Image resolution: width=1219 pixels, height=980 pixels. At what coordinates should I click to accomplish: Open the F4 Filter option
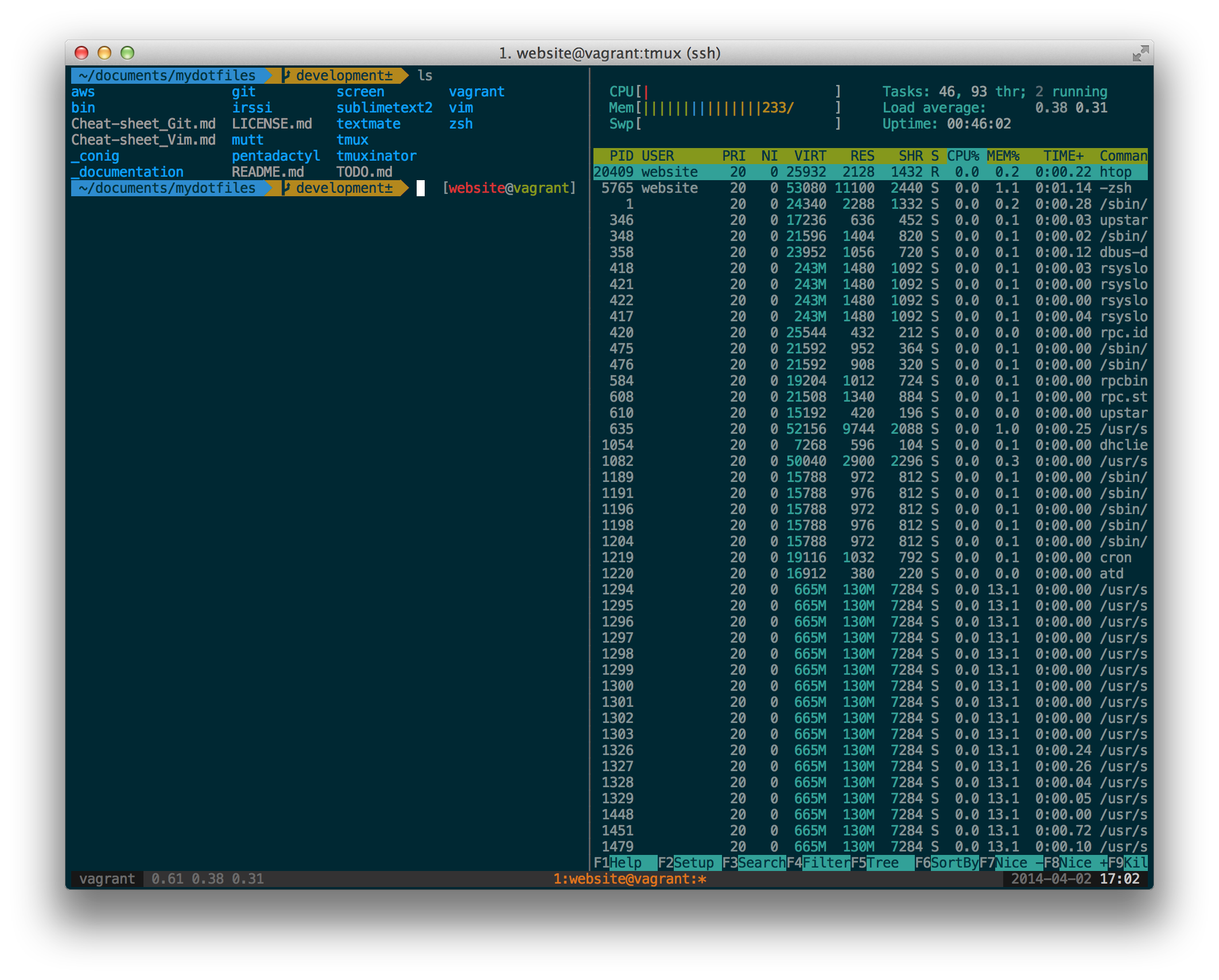[818, 862]
